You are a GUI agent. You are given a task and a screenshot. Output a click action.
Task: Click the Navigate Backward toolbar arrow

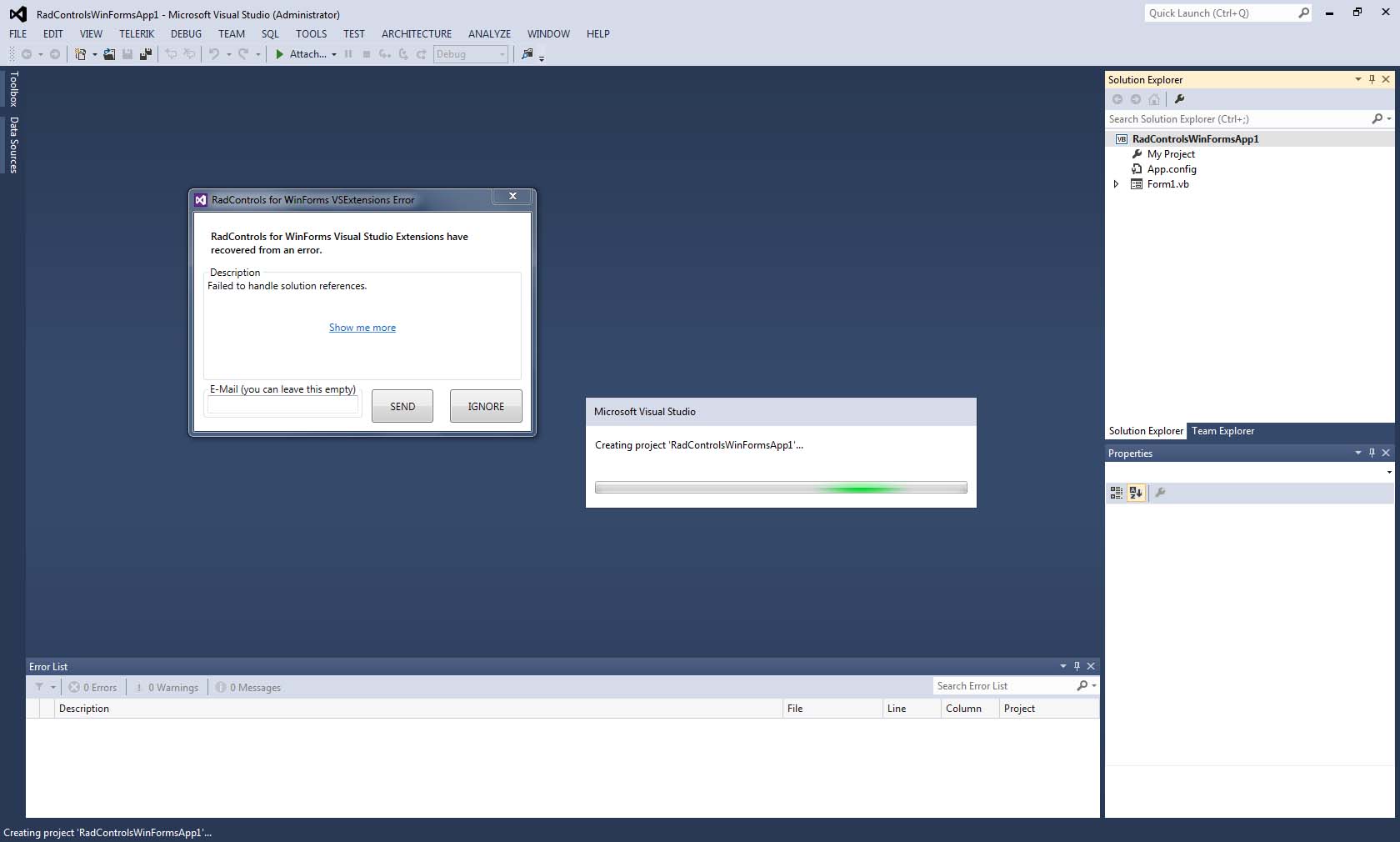(27, 54)
